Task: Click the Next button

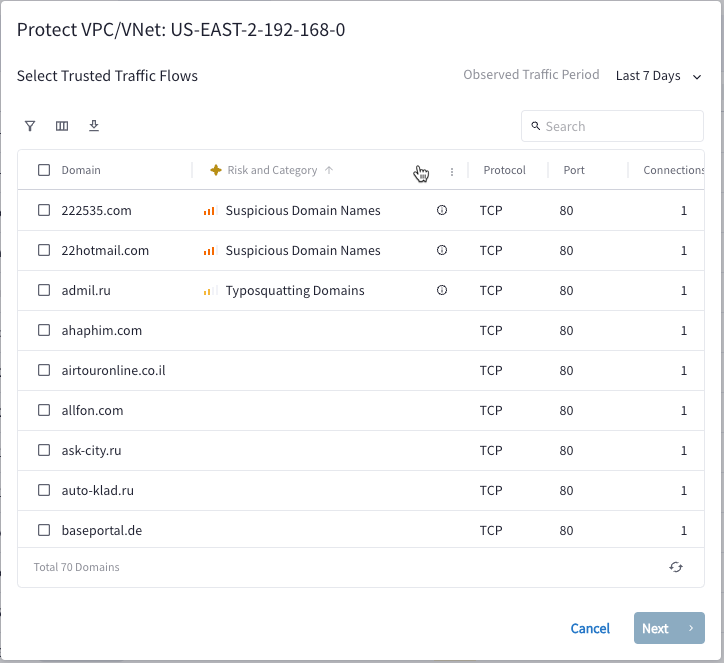Action: point(668,628)
